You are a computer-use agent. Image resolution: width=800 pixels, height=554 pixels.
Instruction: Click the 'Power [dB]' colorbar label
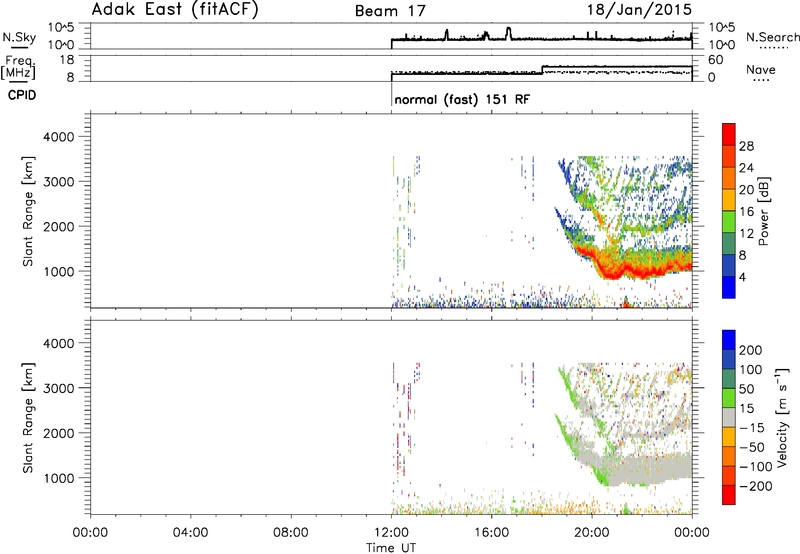click(763, 211)
